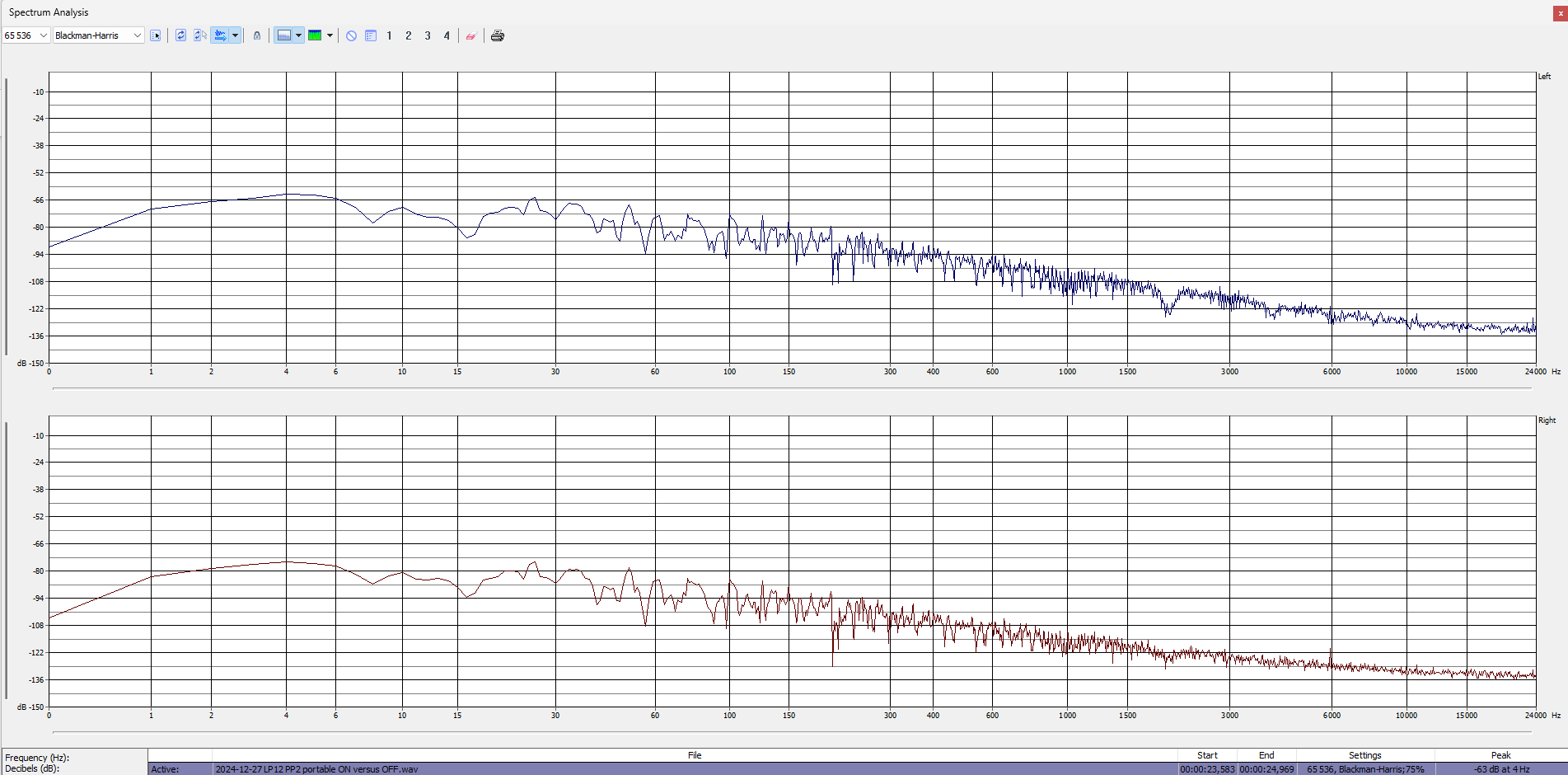Click the green spectrum color icon
The image size is (1568, 775).
click(315, 35)
